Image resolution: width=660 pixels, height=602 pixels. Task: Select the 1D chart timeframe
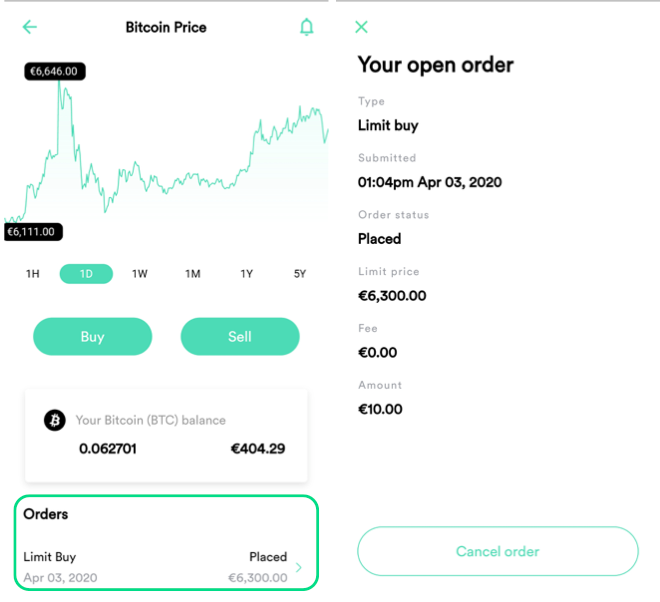[x=86, y=274]
